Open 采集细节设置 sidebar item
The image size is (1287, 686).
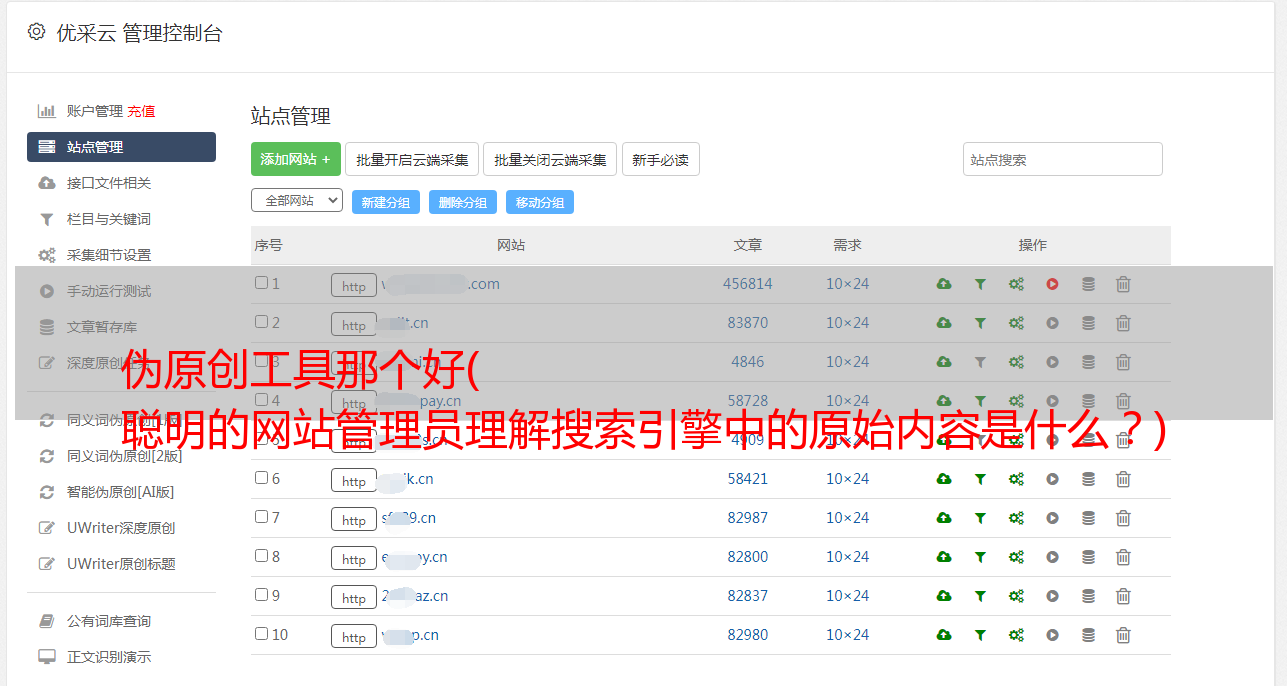(109, 255)
